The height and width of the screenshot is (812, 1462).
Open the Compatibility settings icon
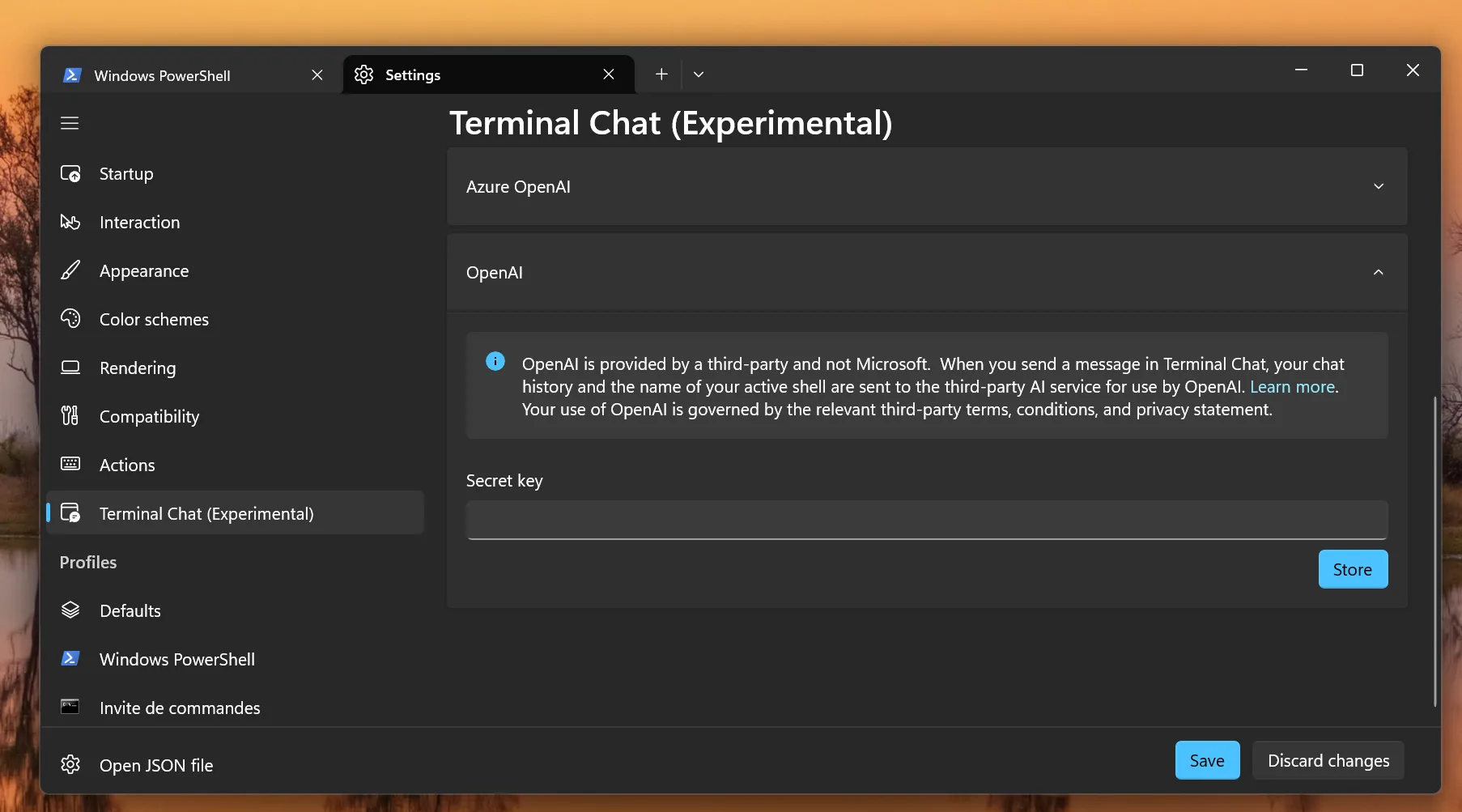(x=70, y=416)
